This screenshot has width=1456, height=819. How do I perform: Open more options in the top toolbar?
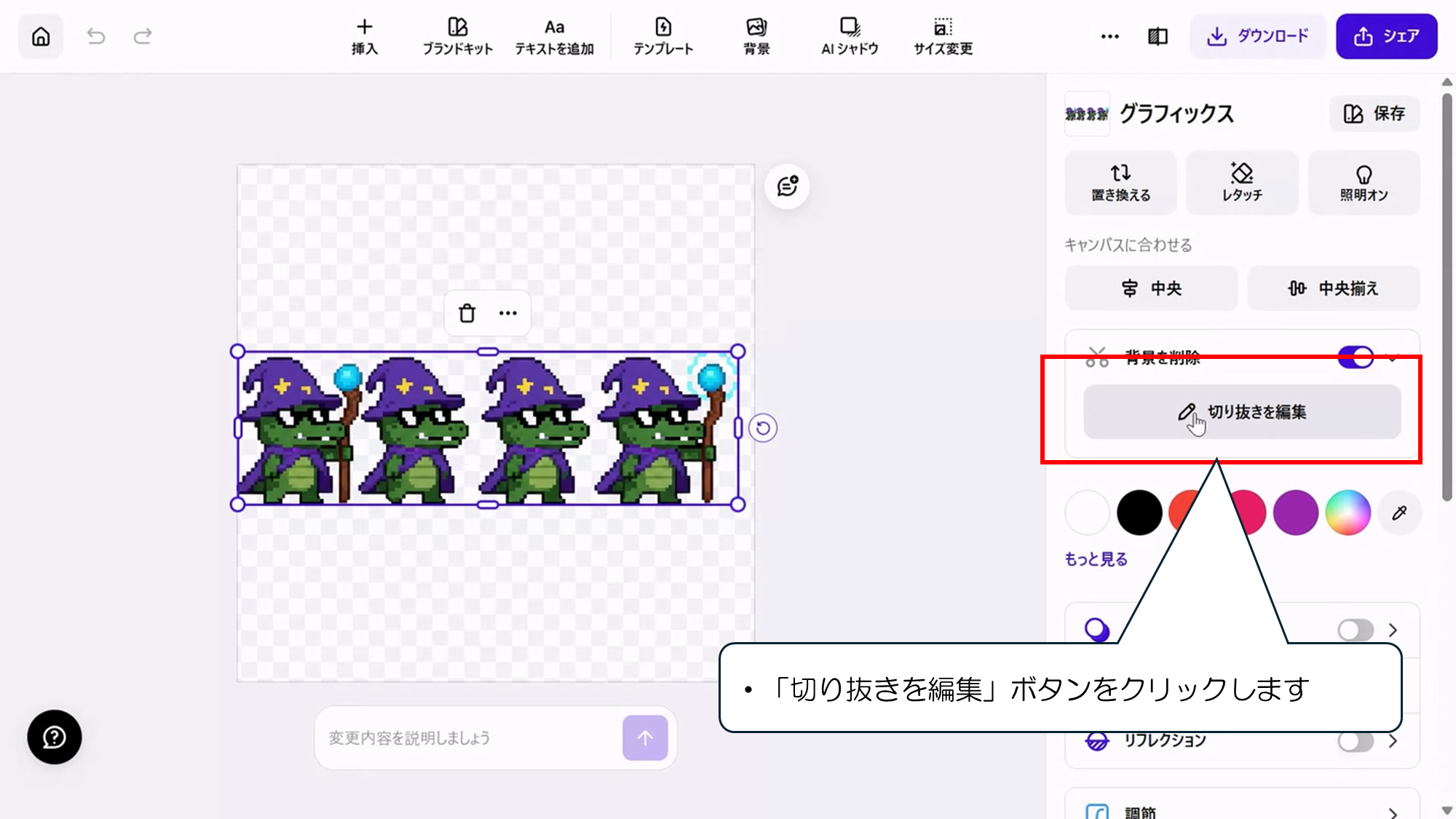click(1109, 36)
